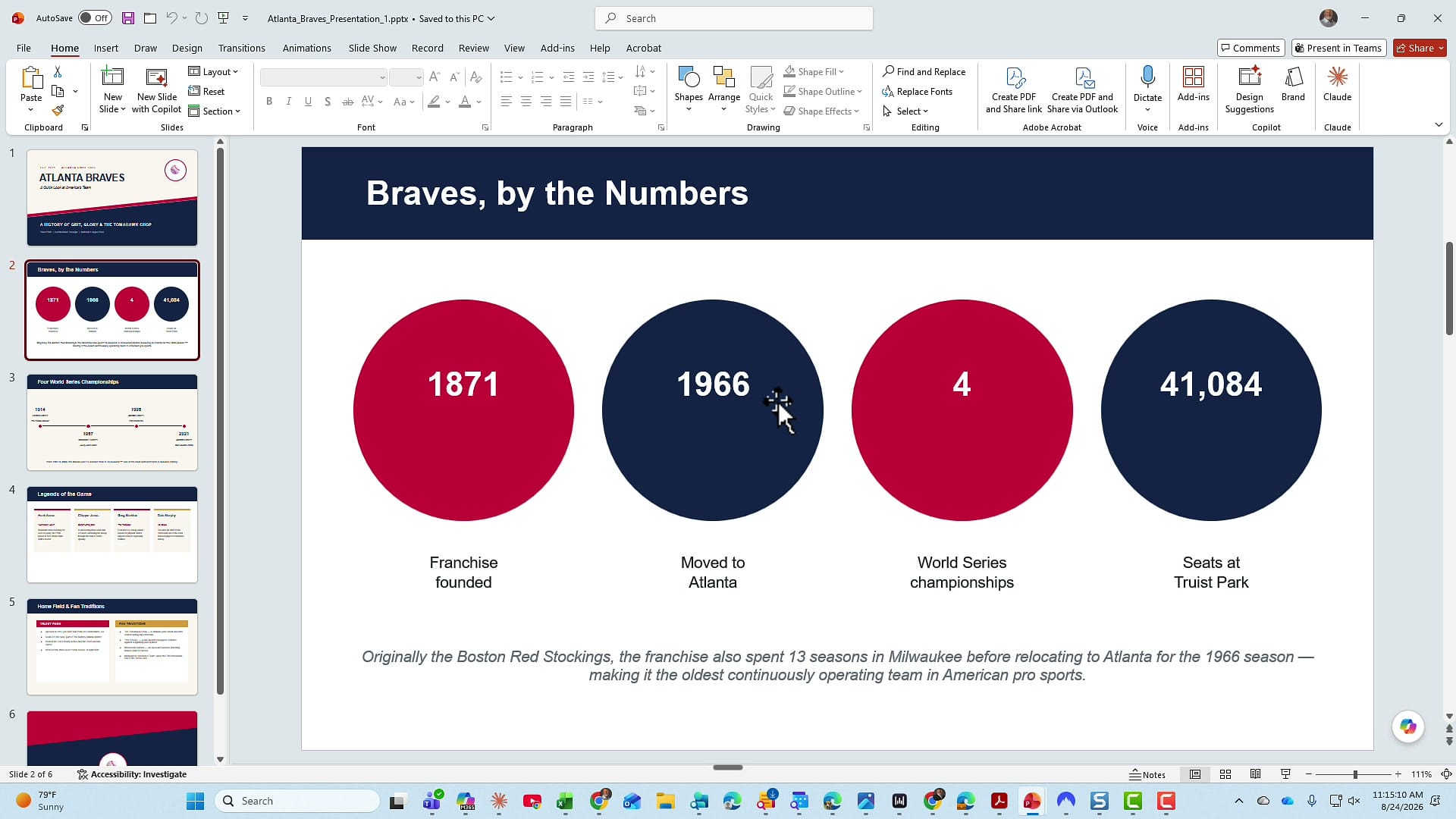
Task: Open Design Suggestions from Copilot
Action: coord(1249,89)
